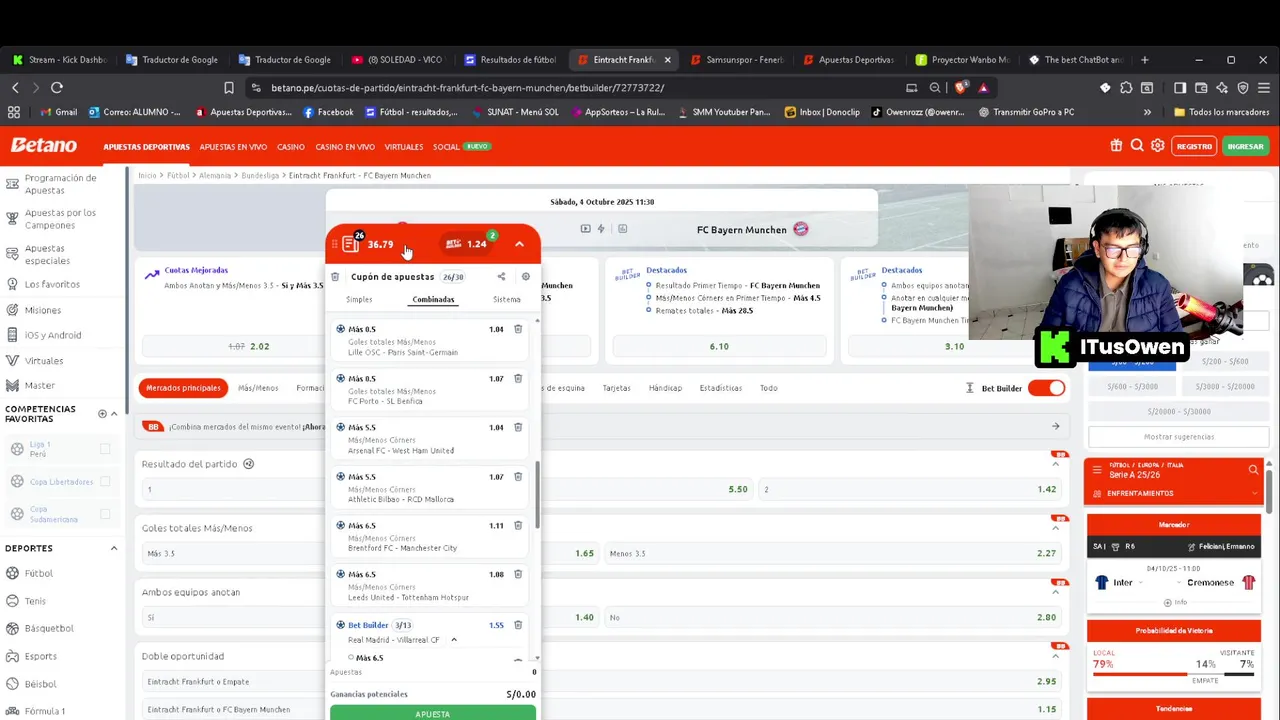Remove the FC Porto - SL Benfica selection
Viewport: 1280px width, 720px height.
tap(518, 379)
